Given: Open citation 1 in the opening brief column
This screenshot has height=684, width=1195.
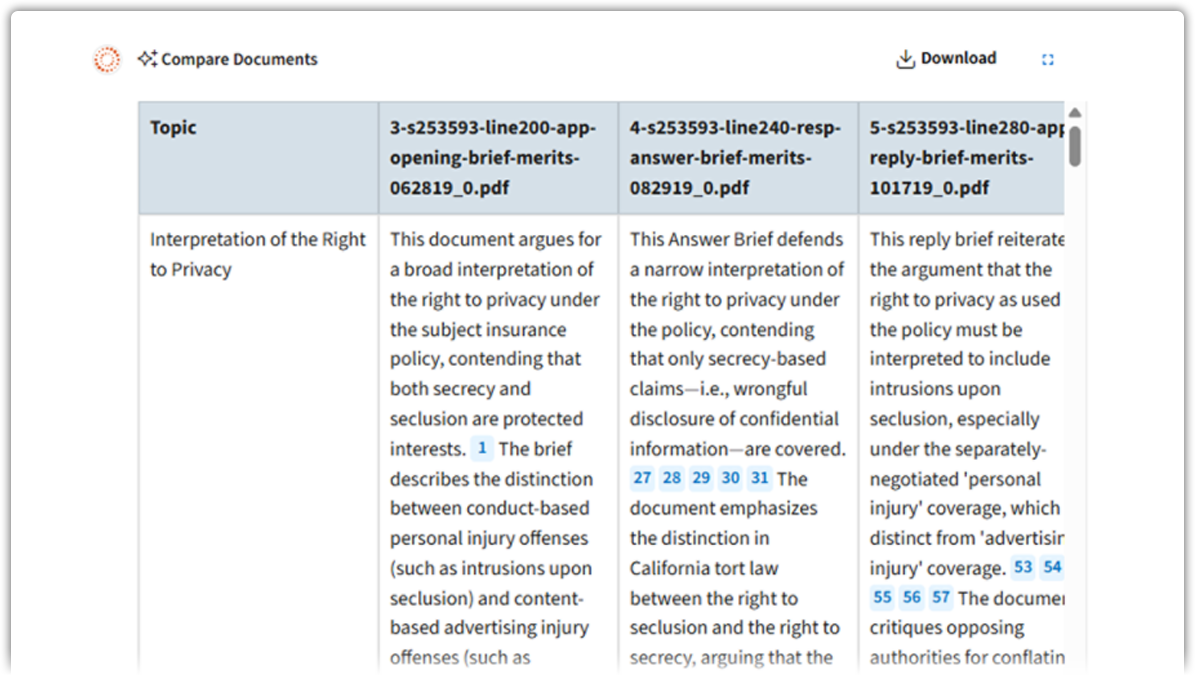Looking at the screenshot, I should [482, 448].
